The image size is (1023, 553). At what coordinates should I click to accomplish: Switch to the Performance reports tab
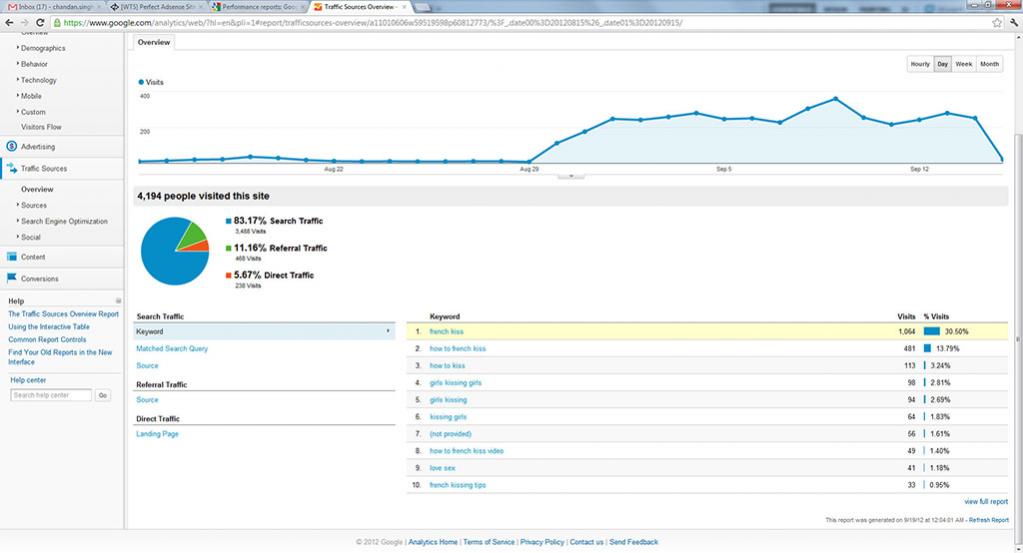coord(258,7)
